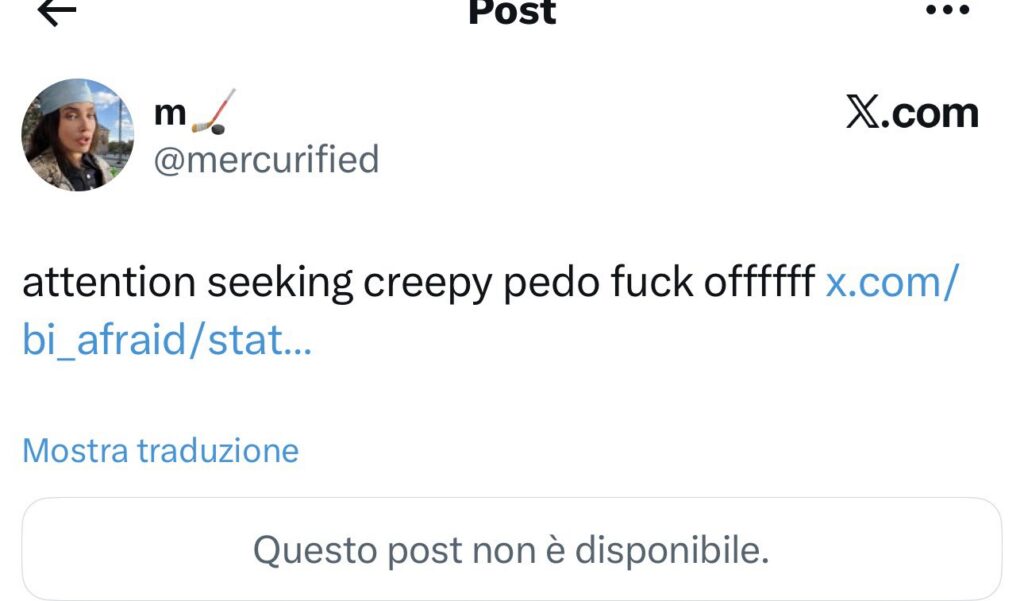Tap the "Questo post non è disponibile" card

[511, 549]
